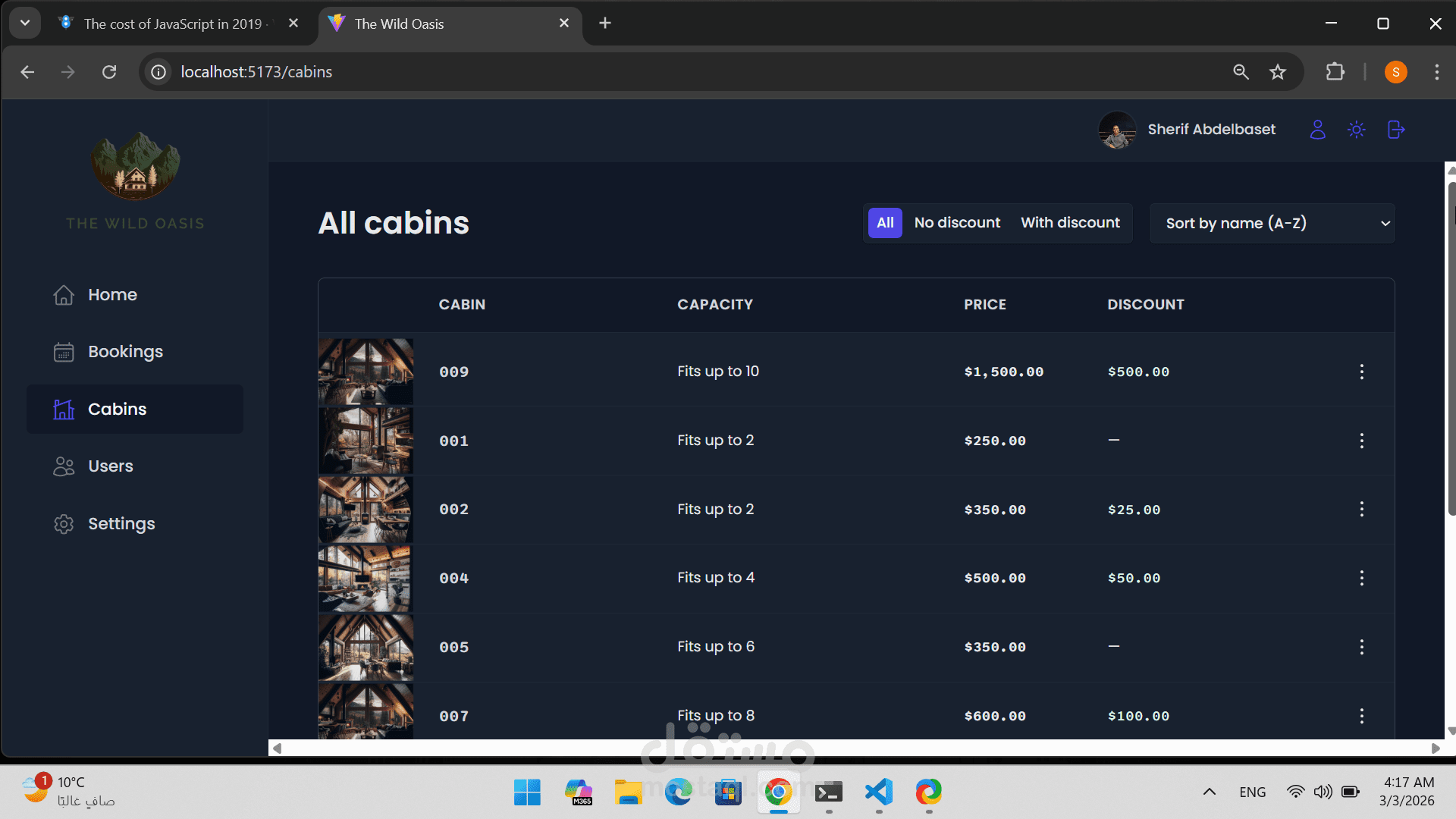Filter cabins With discount
Screen dimensions: 1456x819
(x=1070, y=223)
